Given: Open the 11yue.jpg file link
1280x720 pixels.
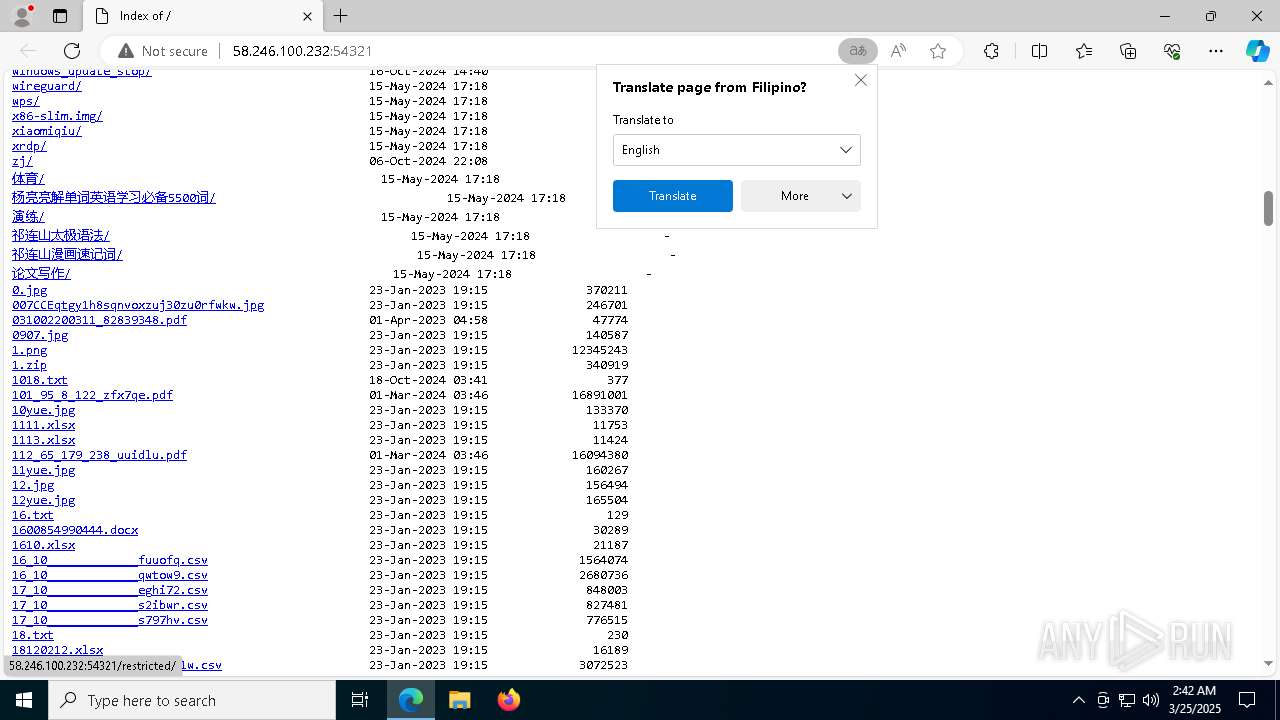Looking at the screenshot, I should coord(44,470).
